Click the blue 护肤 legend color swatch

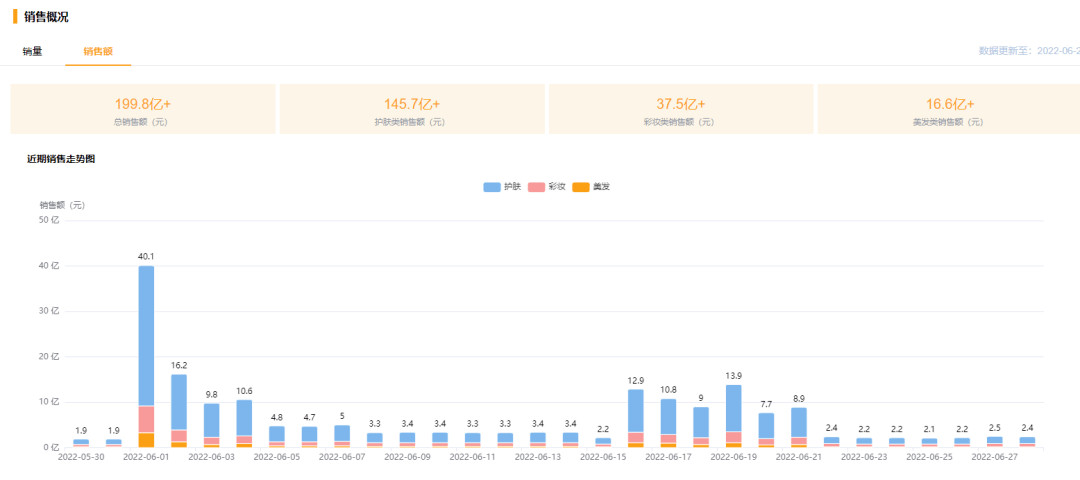[492, 187]
